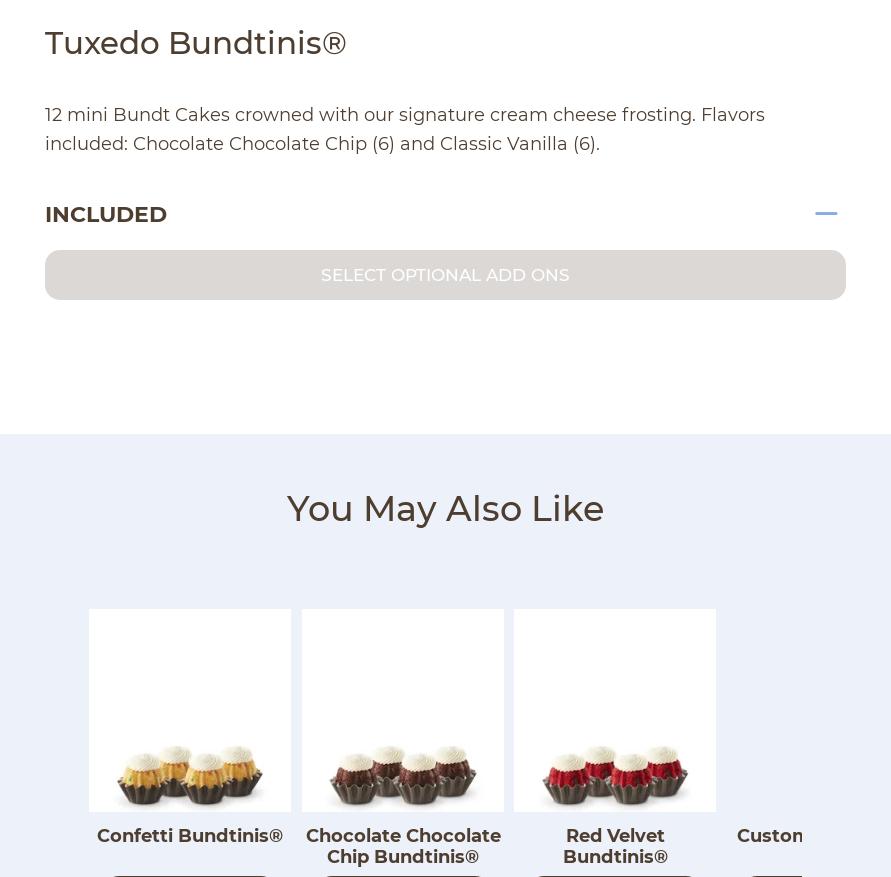891x877 pixels.
Task: Click the ® symbol after Tuxedo Bundtinis
Action: tap(335, 44)
